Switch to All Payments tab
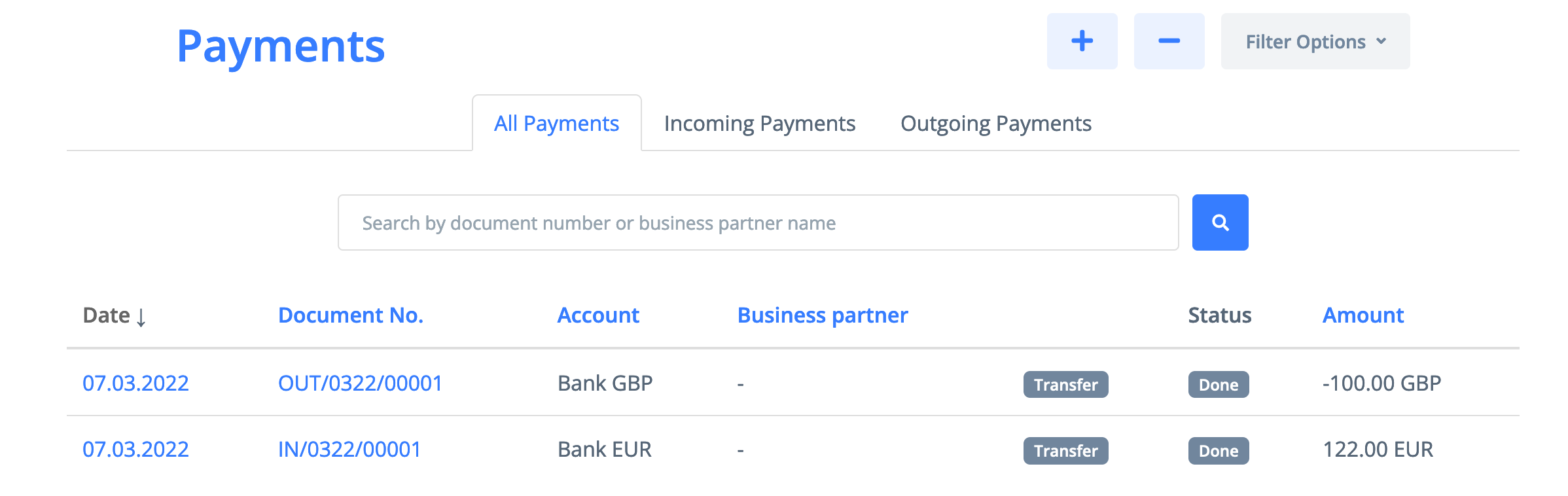Screen dimensions: 1568x496 click(556, 124)
